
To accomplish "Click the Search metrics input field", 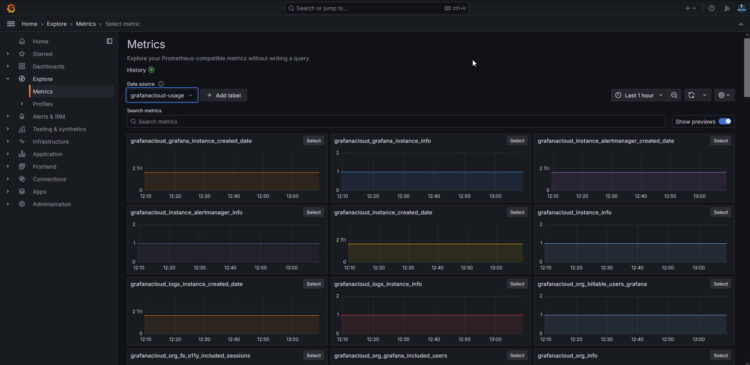I will (396, 122).
